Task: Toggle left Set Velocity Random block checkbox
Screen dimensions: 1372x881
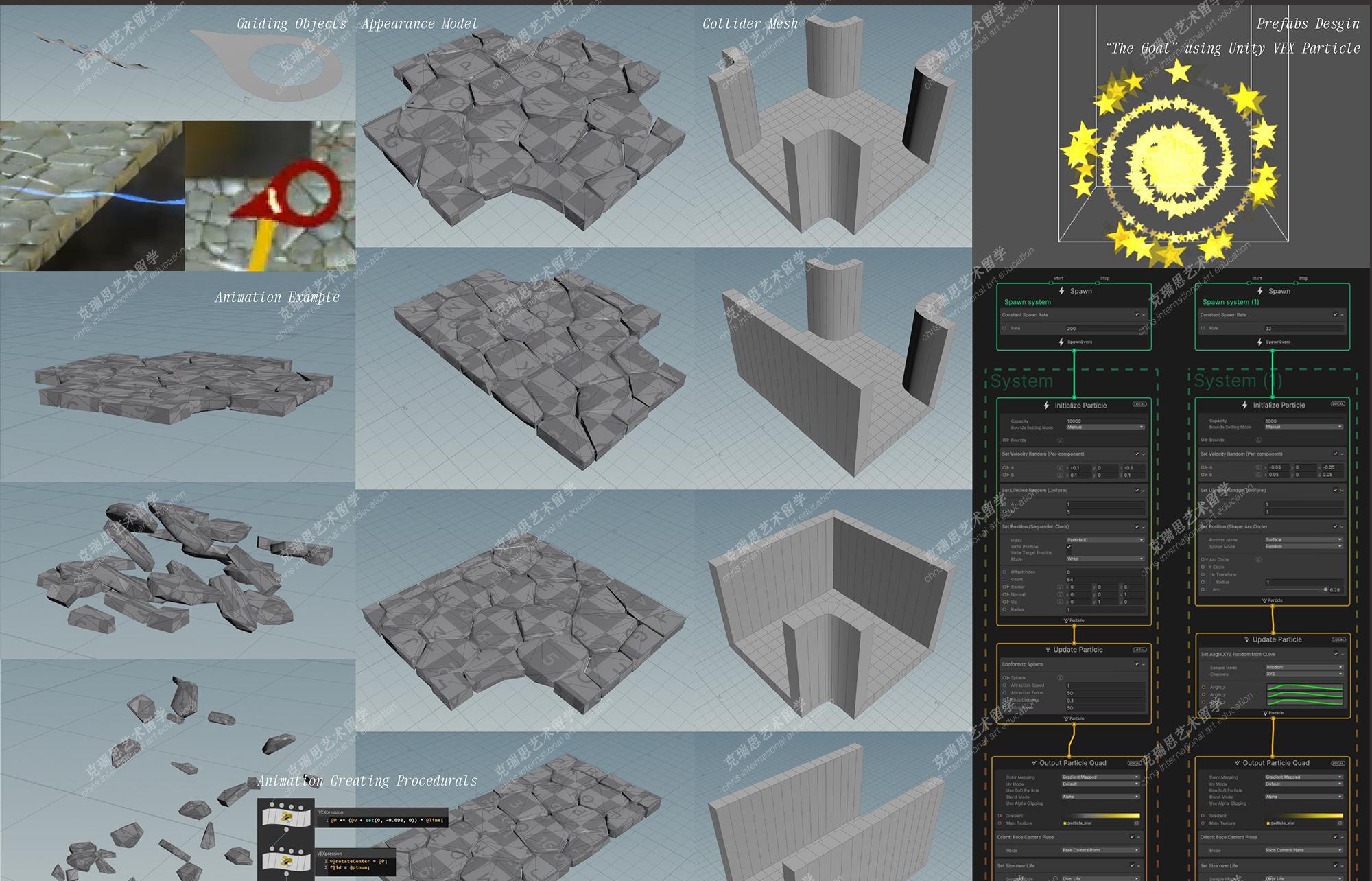Action: 1137,454
